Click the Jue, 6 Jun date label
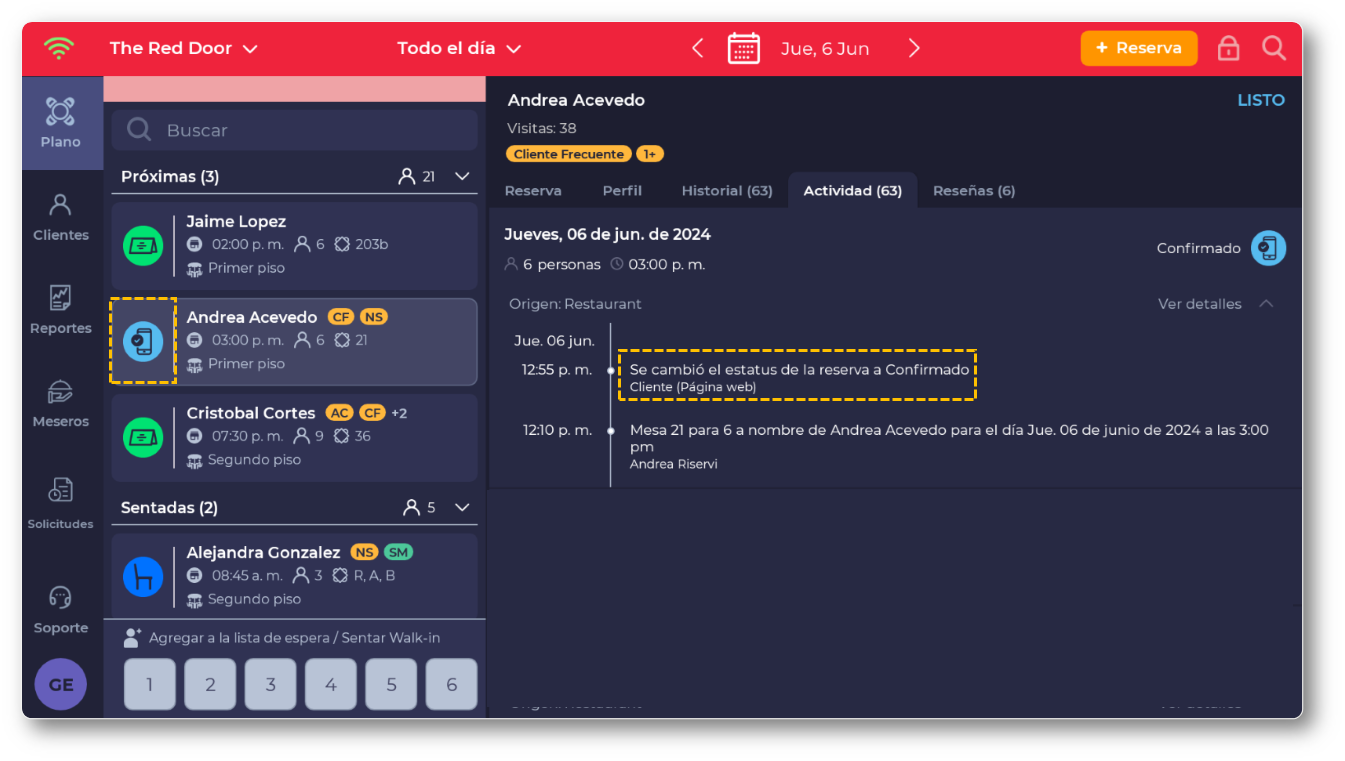Image resolution: width=1345 pixels, height=761 pixels. pos(825,48)
